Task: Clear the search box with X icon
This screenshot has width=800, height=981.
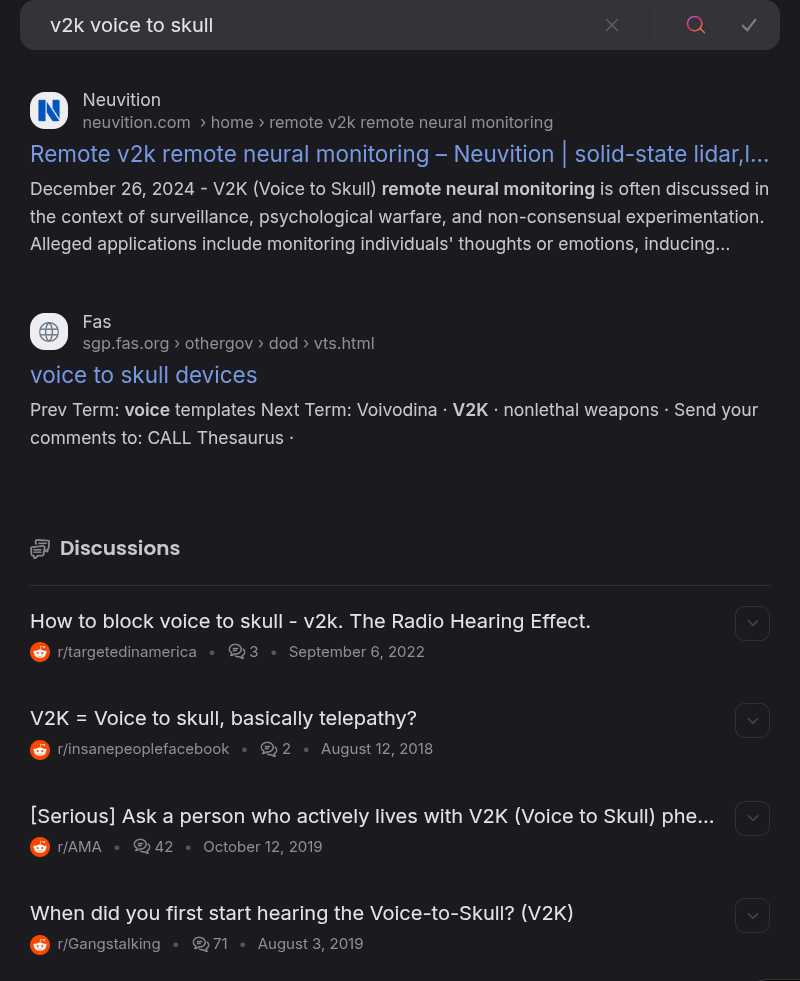Action: pyautogui.click(x=612, y=25)
